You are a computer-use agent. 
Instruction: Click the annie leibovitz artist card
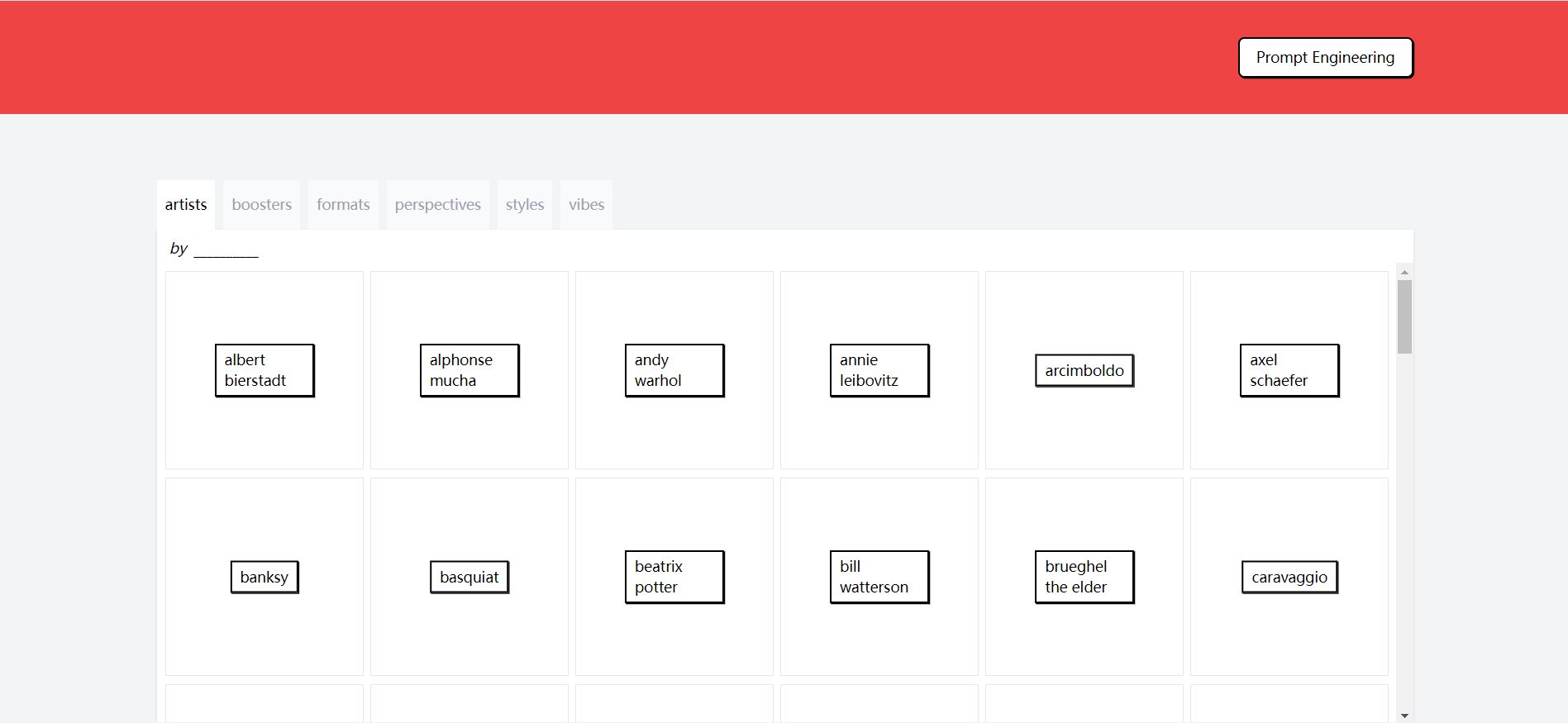point(879,370)
